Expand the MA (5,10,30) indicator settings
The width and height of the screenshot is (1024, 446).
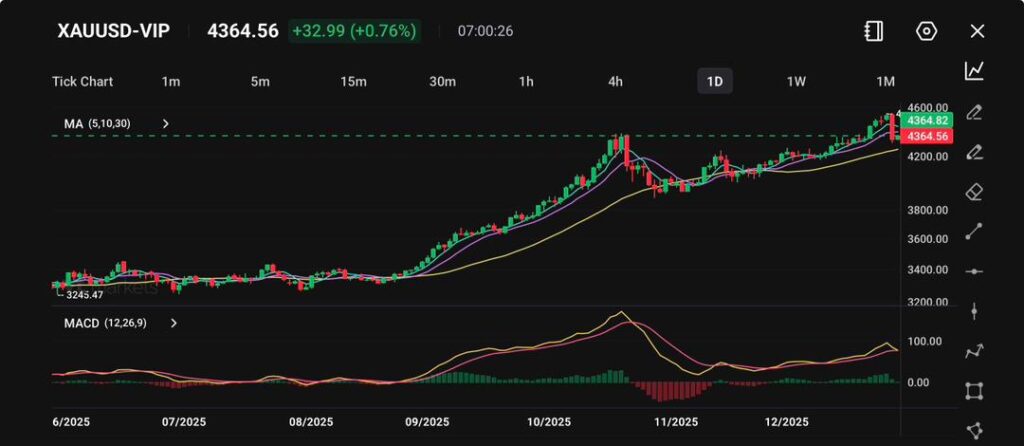pos(166,124)
